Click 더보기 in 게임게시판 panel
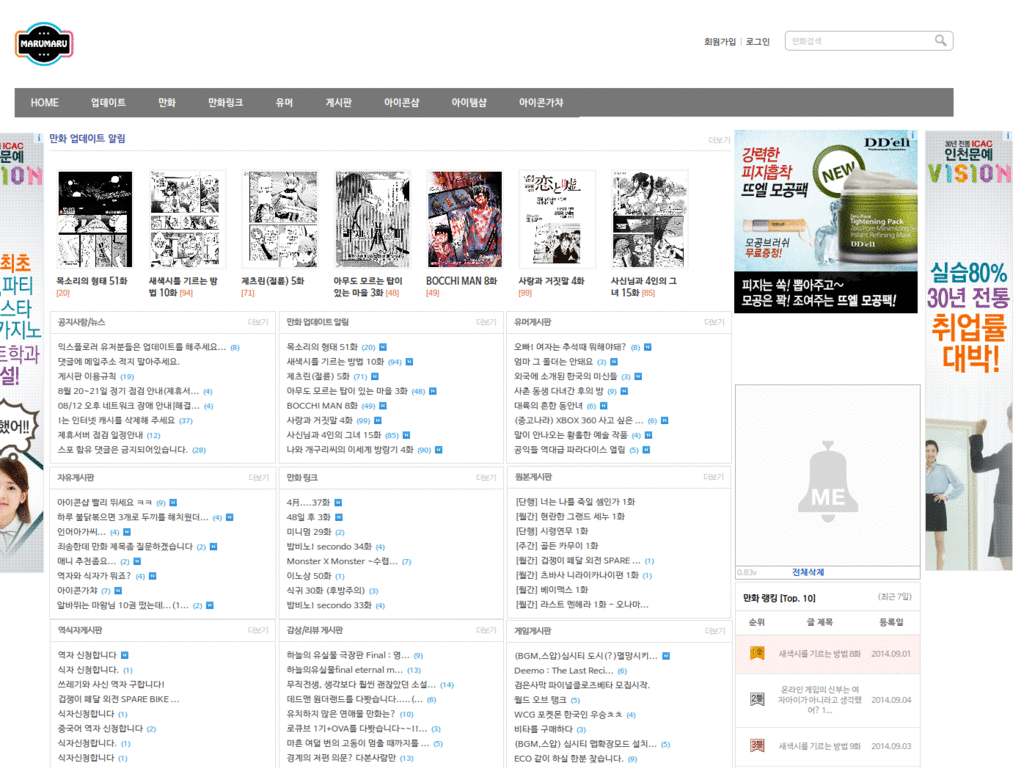The height and width of the screenshot is (768, 1024). [715, 631]
